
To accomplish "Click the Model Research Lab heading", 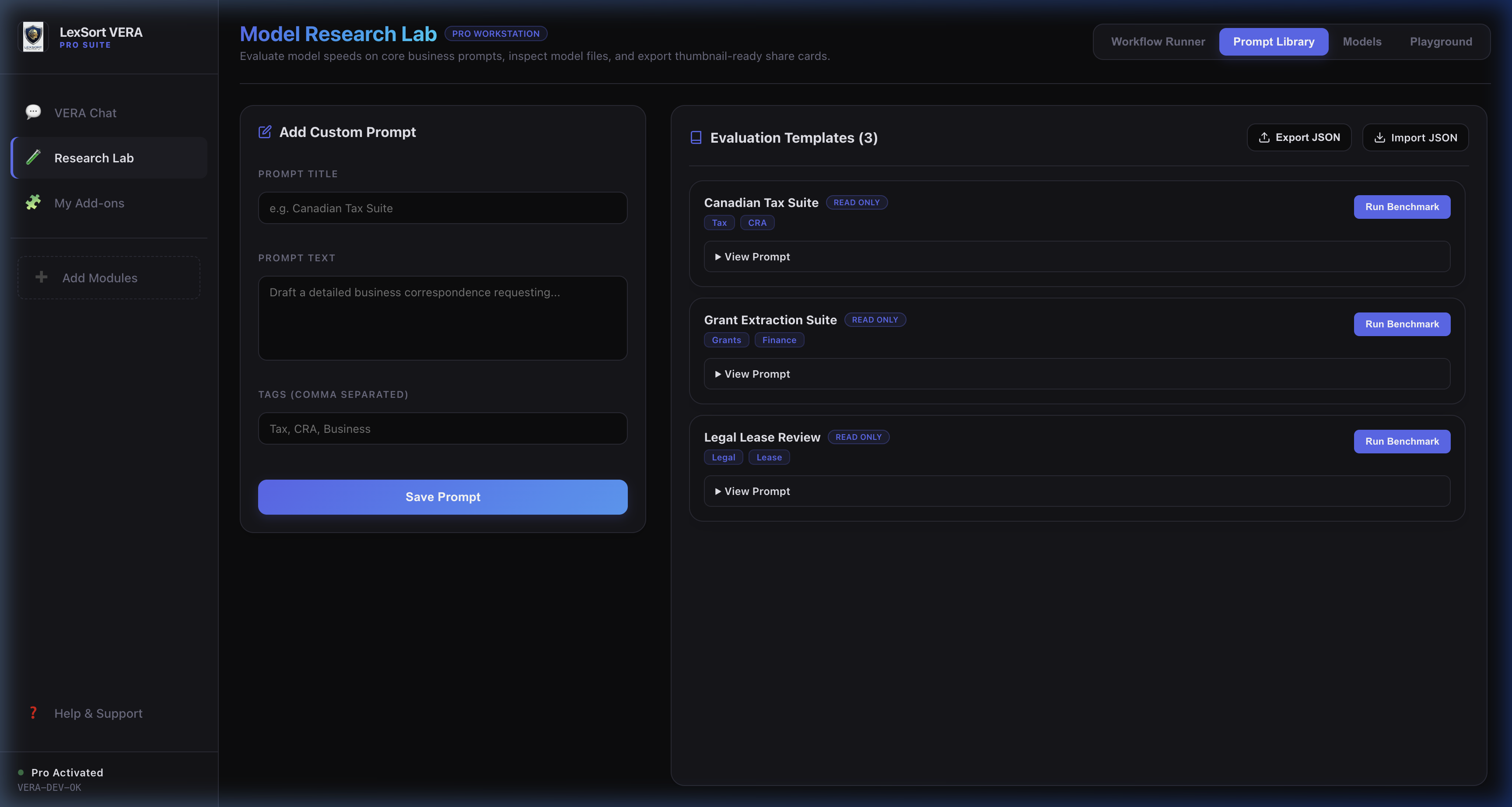I will (x=338, y=33).
